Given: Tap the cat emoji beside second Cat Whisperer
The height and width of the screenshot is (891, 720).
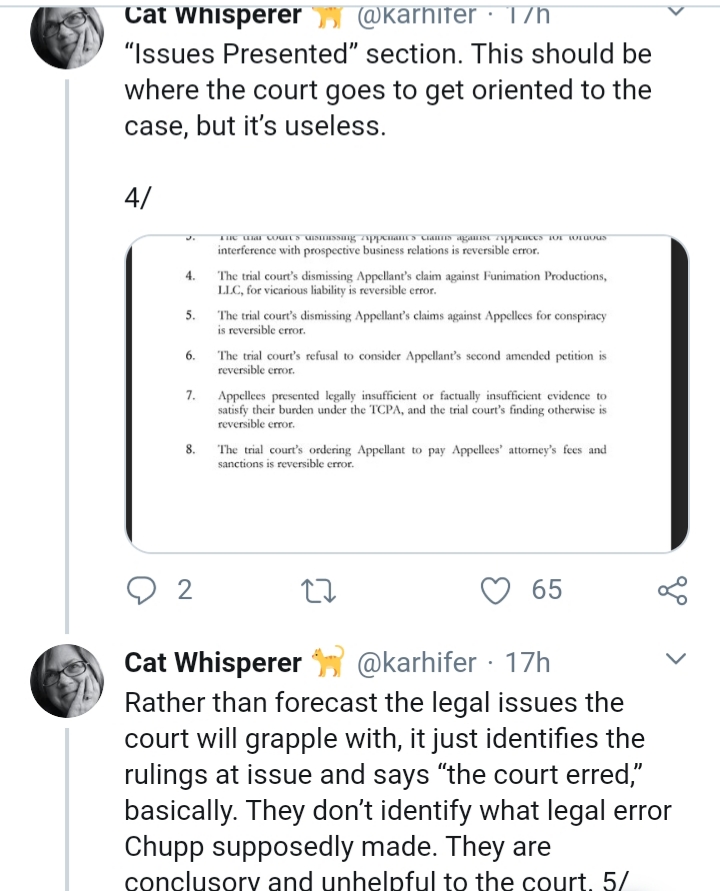Looking at the screenshot, I should tap(329, 661).
